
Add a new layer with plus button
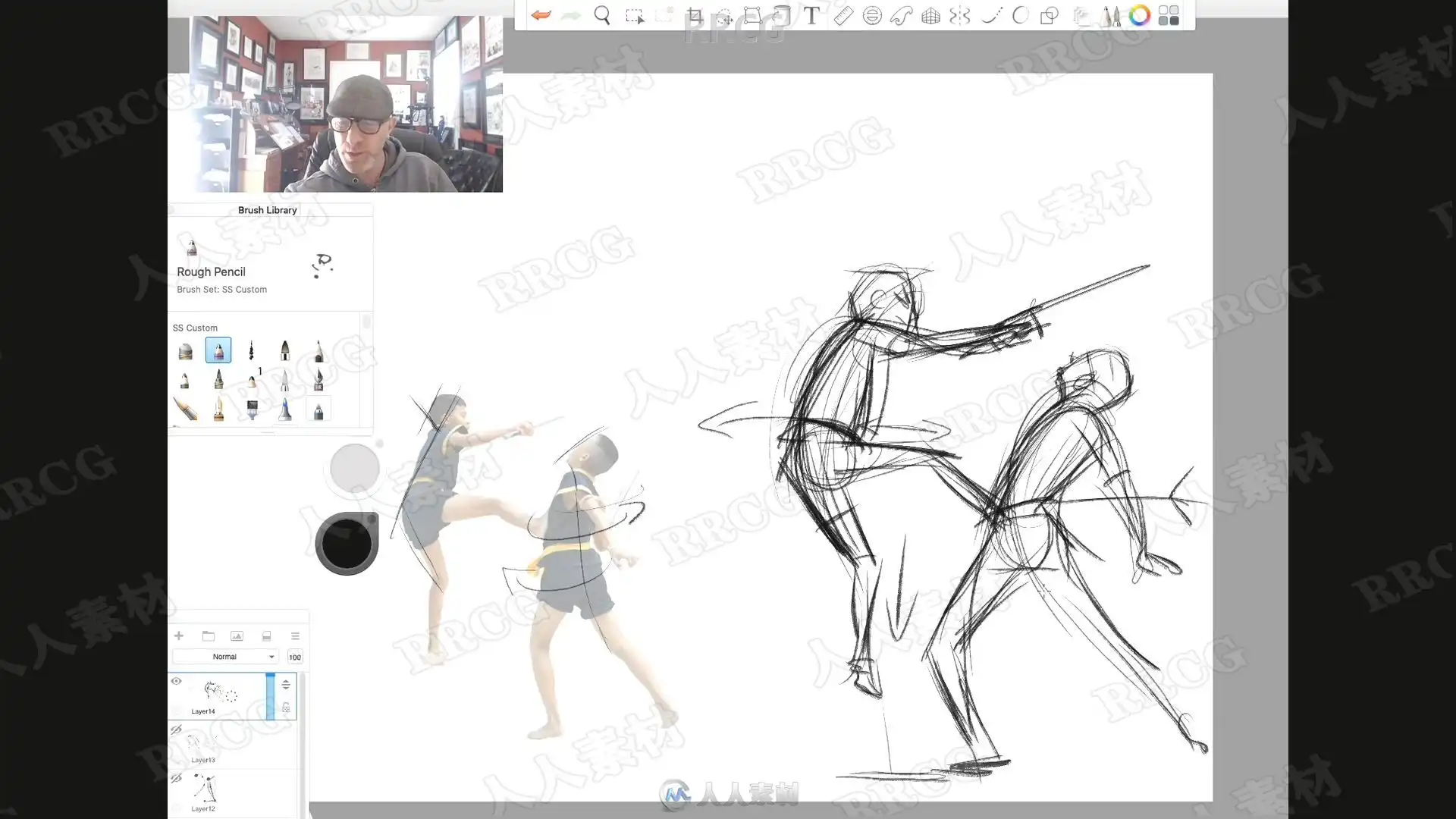coord(179,636)
